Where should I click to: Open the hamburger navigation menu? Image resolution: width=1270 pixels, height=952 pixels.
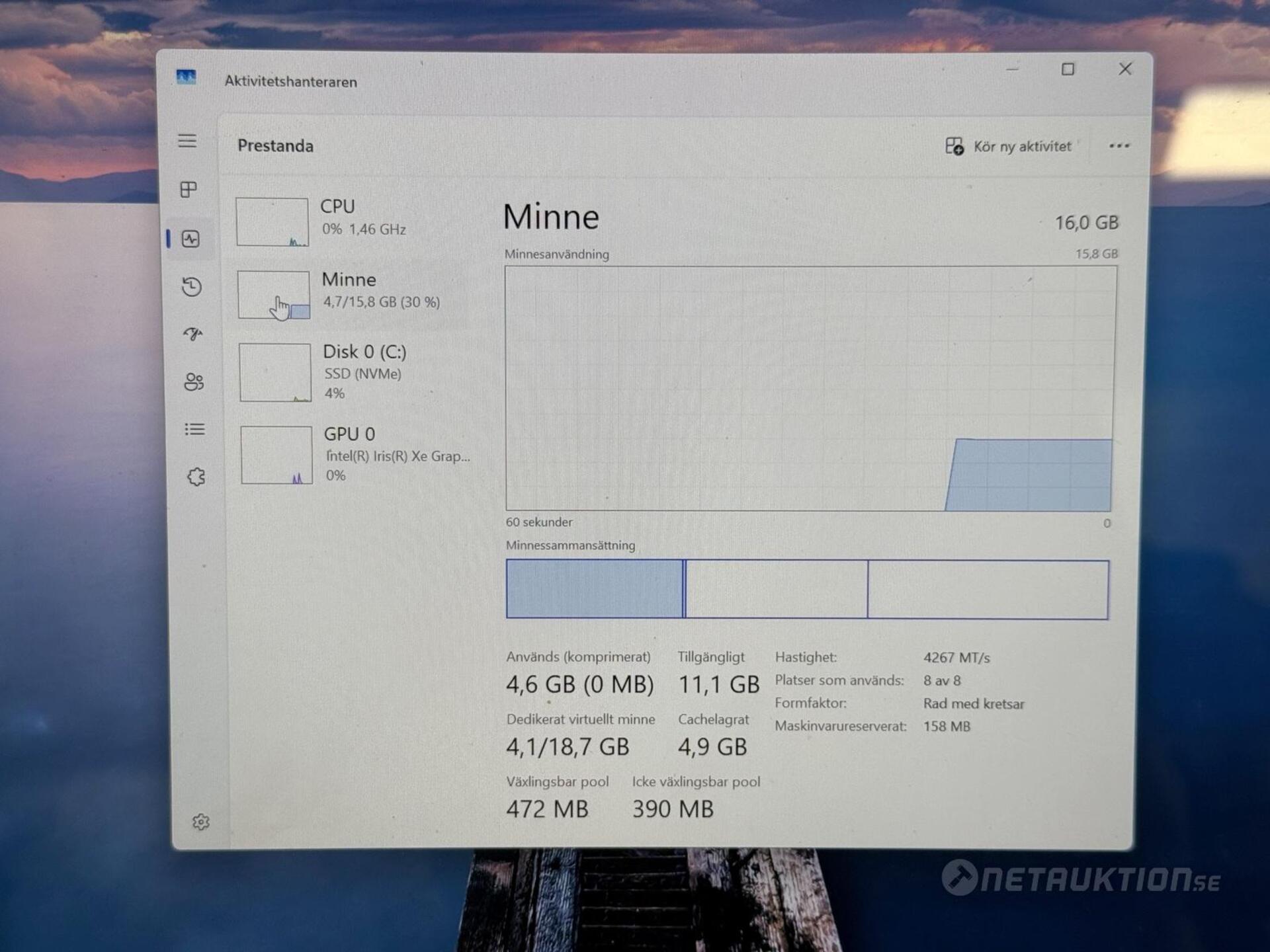tap(187, 141)
